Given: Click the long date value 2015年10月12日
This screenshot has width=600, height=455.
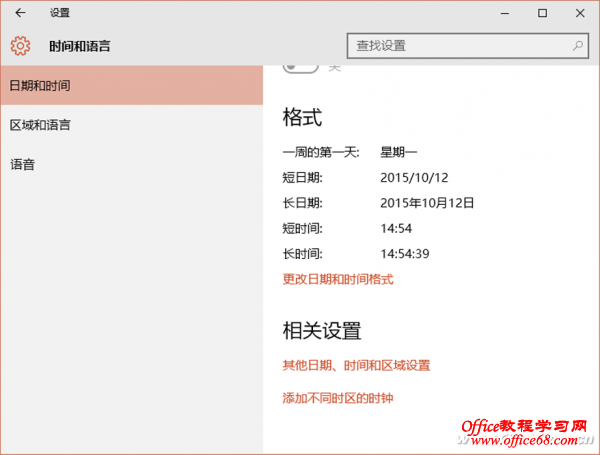Looking at the screenshot, I should pyautogui.click(x=427, y=203).
